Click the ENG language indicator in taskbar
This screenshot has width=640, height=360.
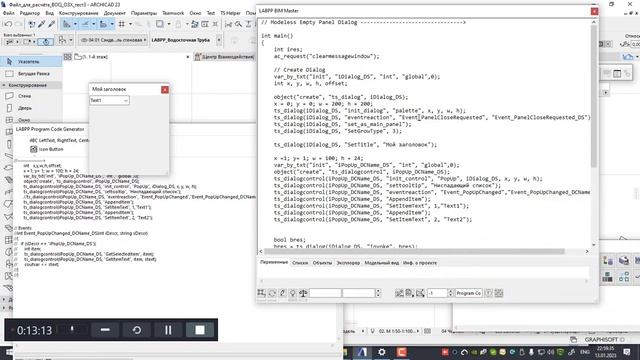click(584, 352)
